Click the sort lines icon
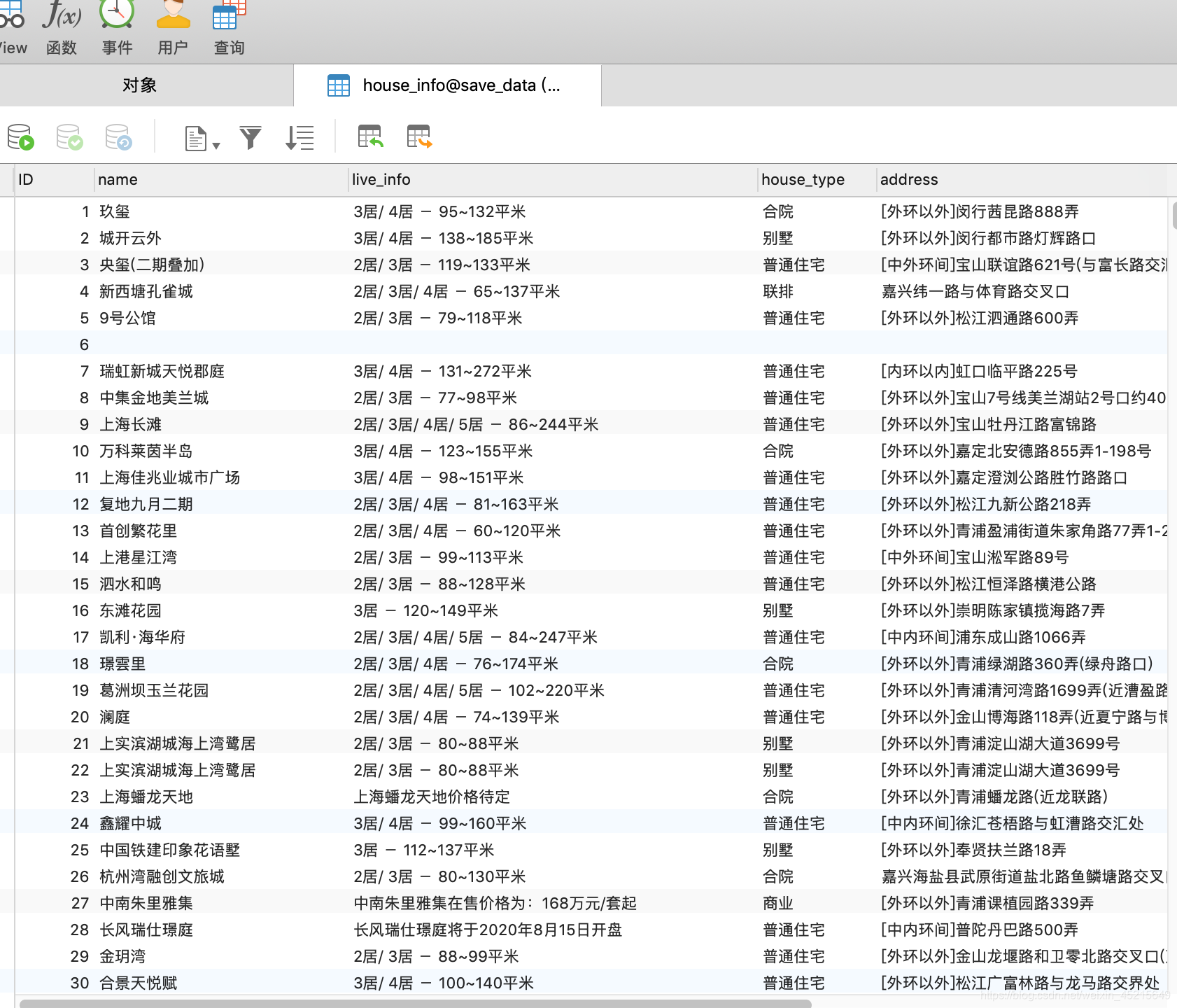Image resolution: width=1177 pixels, height=1008 pixels. (x=299, y=138)
